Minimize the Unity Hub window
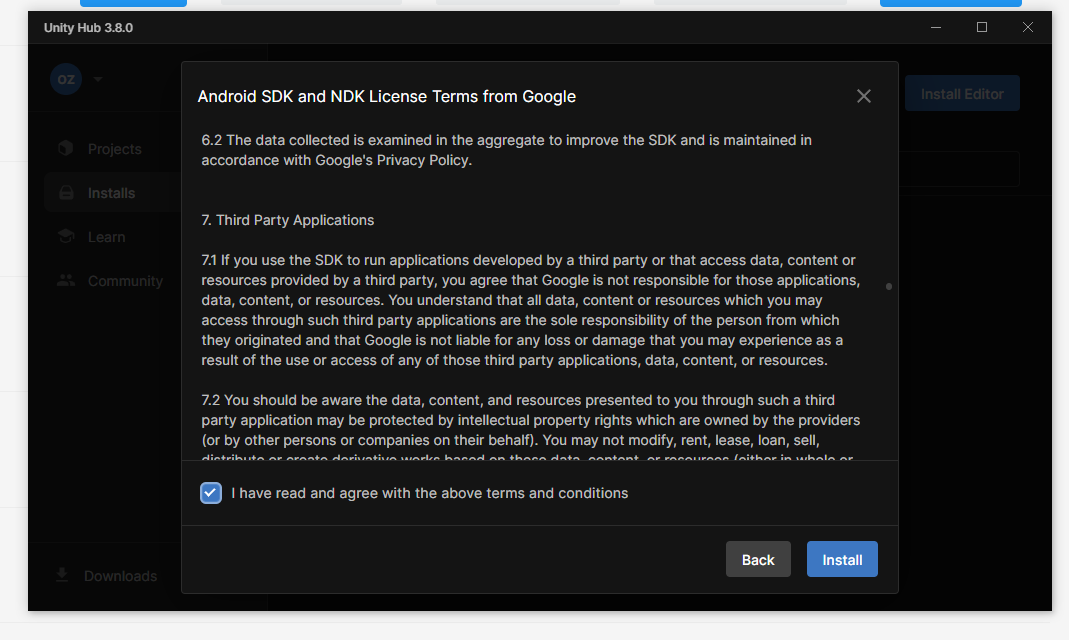The image size is (1069, 640). 936,27
